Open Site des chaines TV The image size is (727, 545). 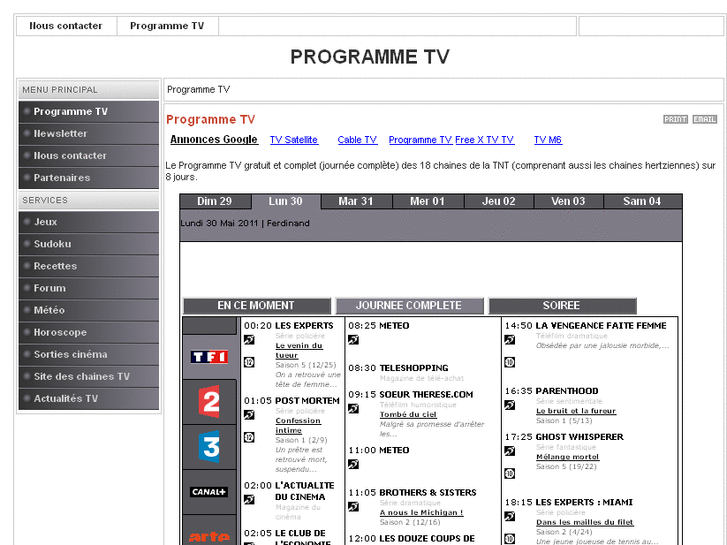point(89,377)
